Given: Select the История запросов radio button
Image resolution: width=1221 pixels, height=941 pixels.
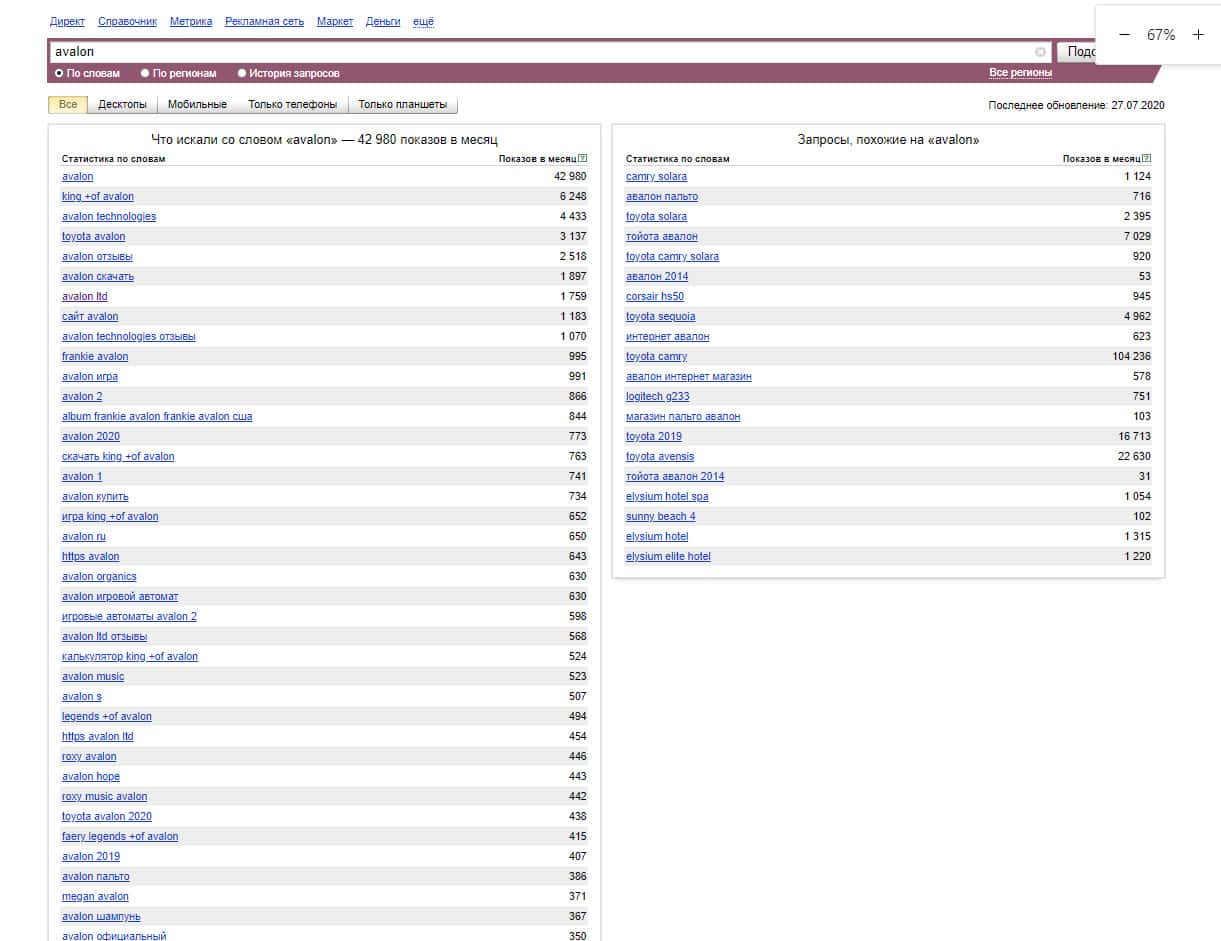Looking at the screenshot, I should tap(242, 73).
